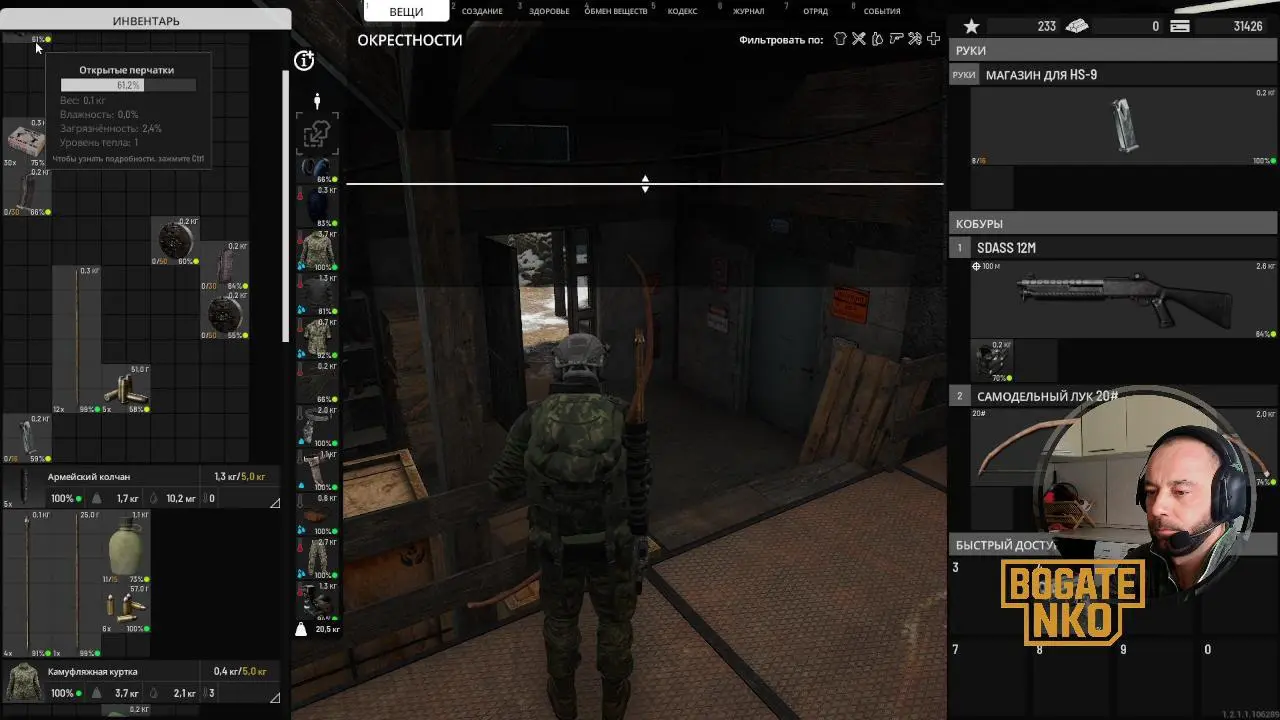Select the 0/30 magazine at 66%

[27, 192]
